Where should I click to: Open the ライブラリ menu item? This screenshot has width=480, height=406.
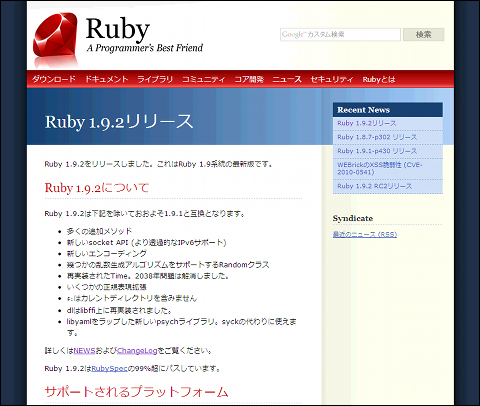point(155,79)
